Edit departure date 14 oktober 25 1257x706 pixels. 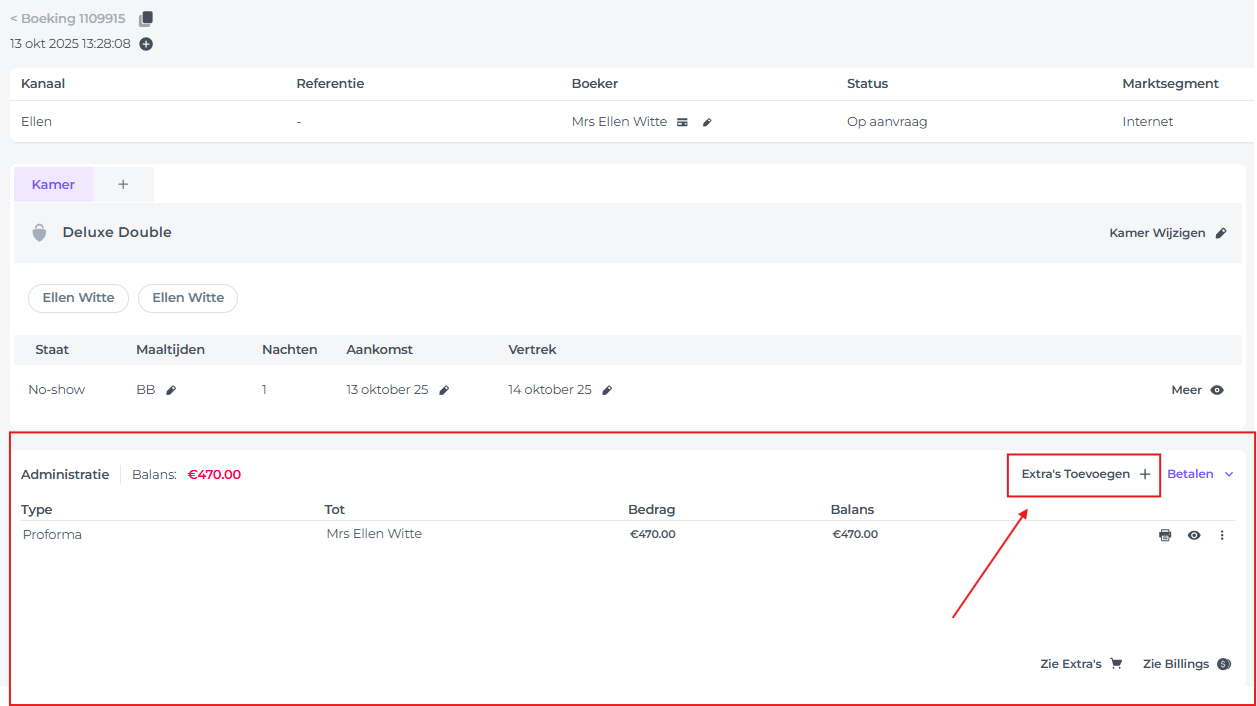tap(607, 391)
